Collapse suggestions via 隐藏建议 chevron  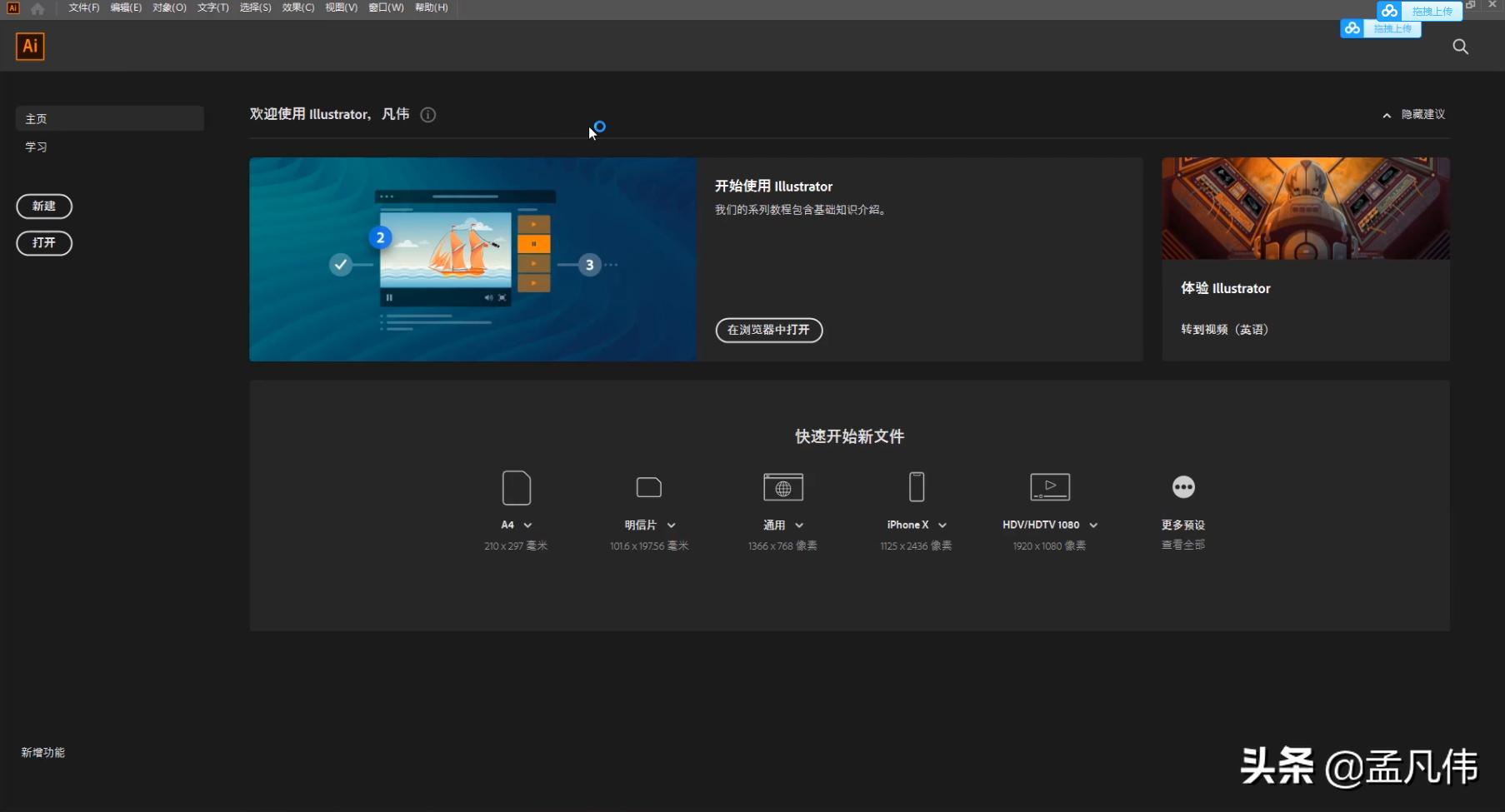pos(1386,115)
